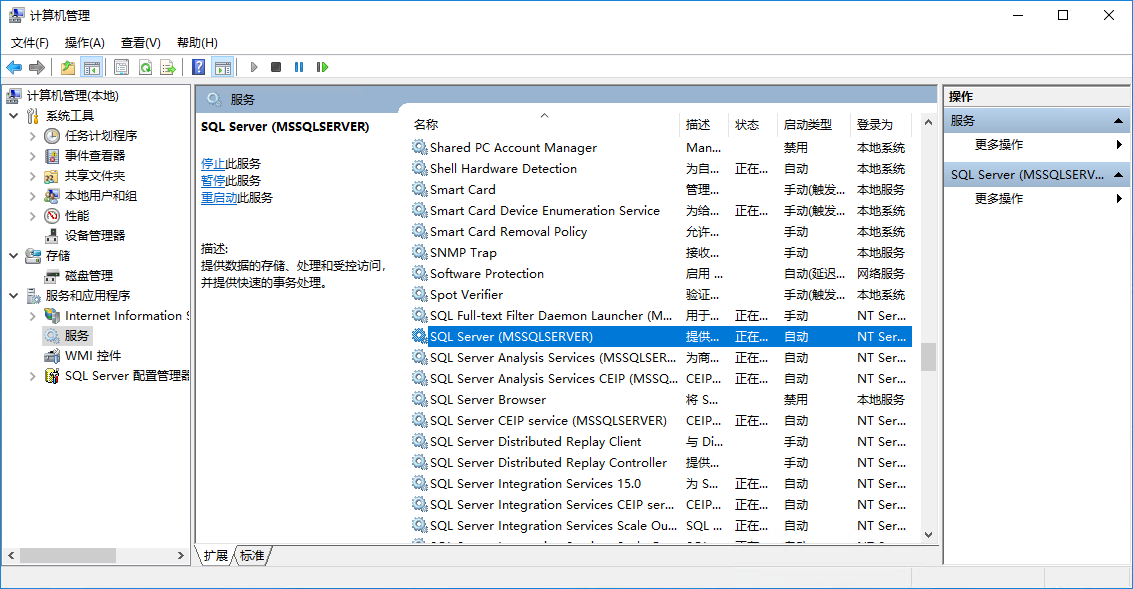Viewport: 1133px width, 589px height.
Task: Sort by the 登录为 column header
Action: 881,124
